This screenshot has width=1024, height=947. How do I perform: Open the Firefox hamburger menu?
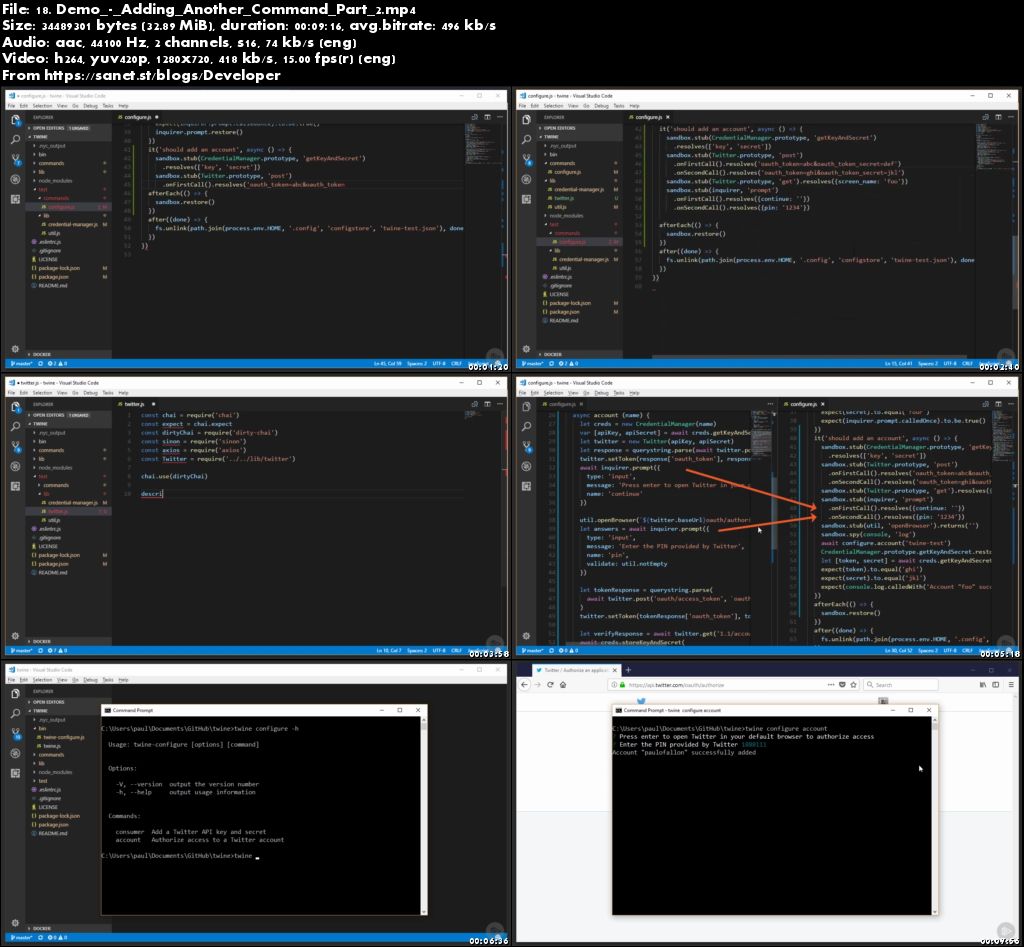(x=1011, y=684)
